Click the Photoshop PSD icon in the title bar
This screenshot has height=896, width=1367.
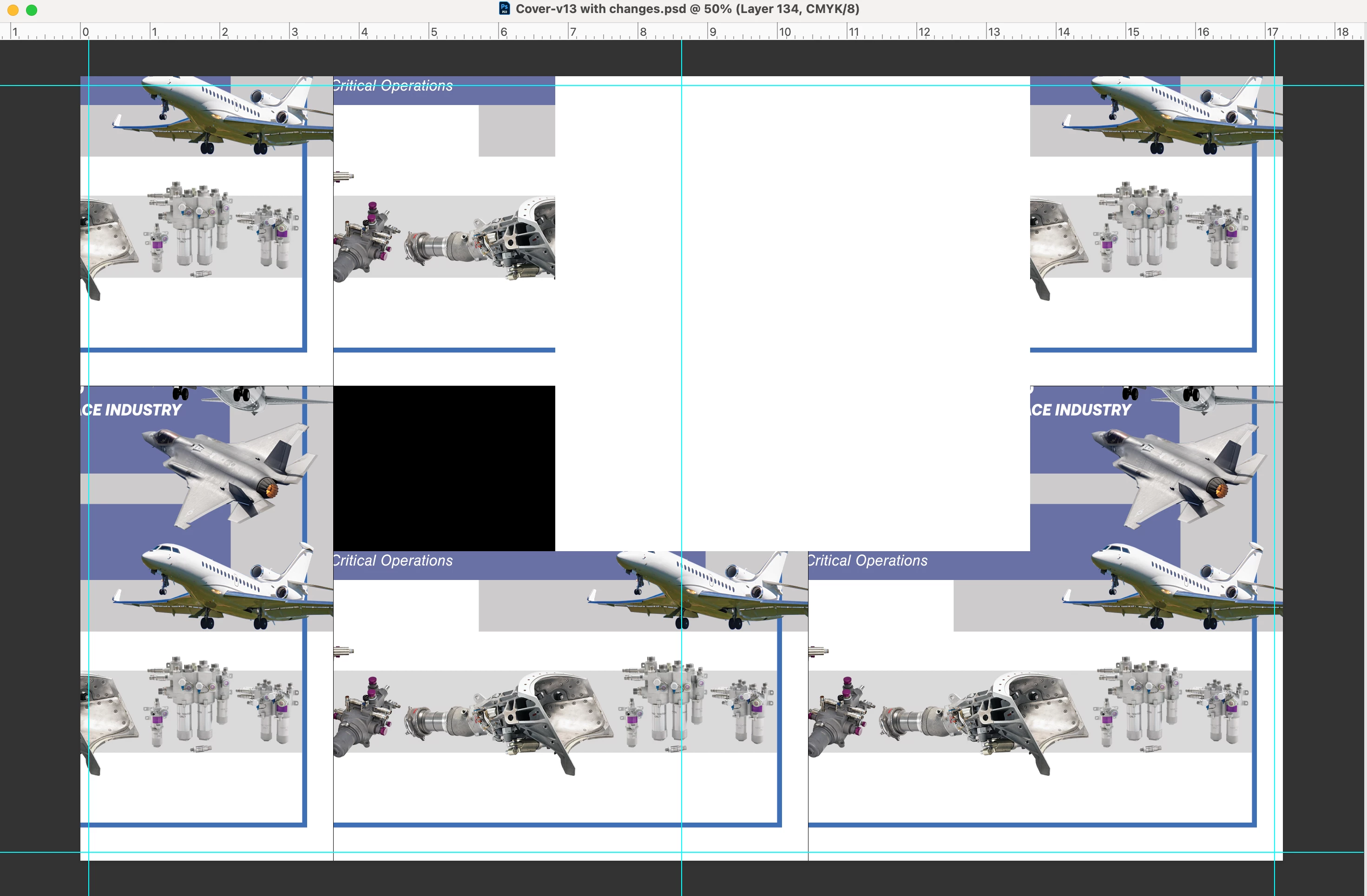[504, 9]
